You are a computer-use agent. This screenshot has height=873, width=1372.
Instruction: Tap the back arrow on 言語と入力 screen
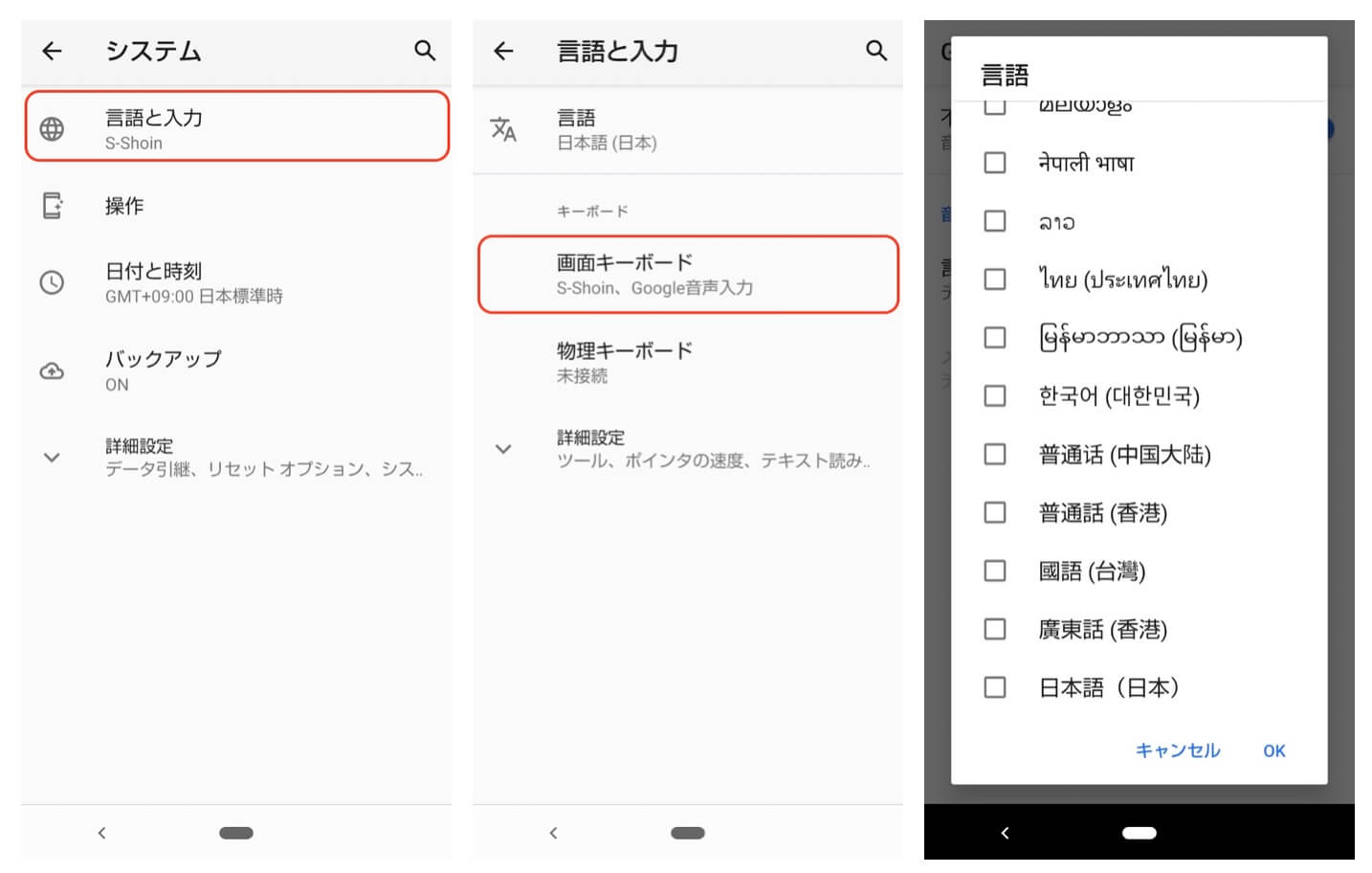click(x=504, y=51)
